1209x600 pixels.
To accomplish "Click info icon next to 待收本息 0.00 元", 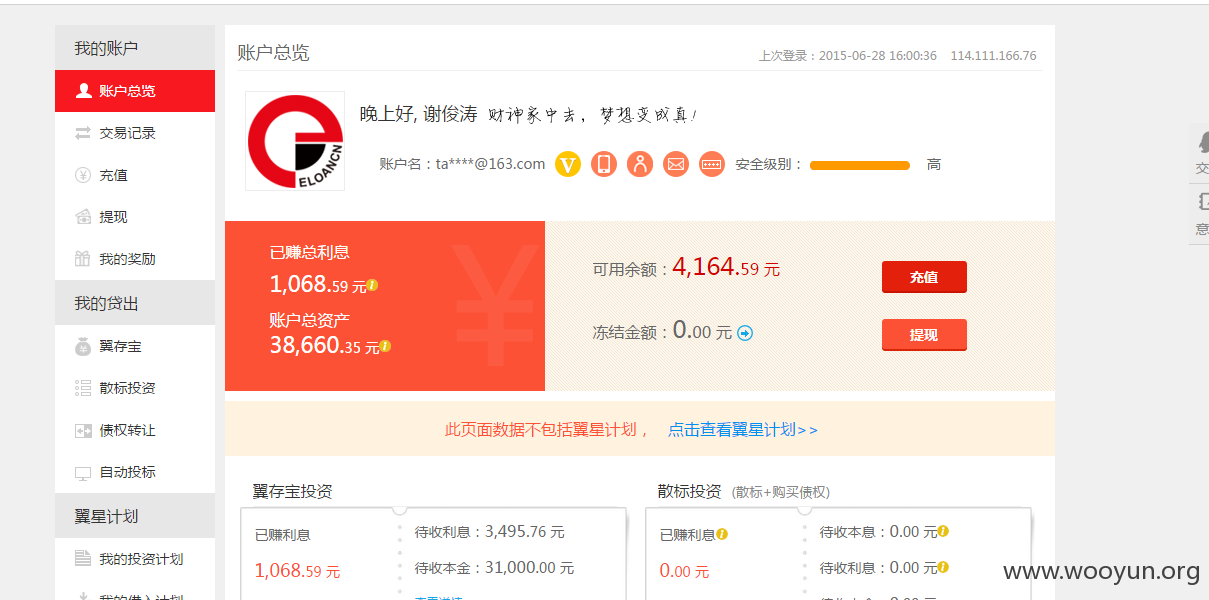I will point(943,531).
